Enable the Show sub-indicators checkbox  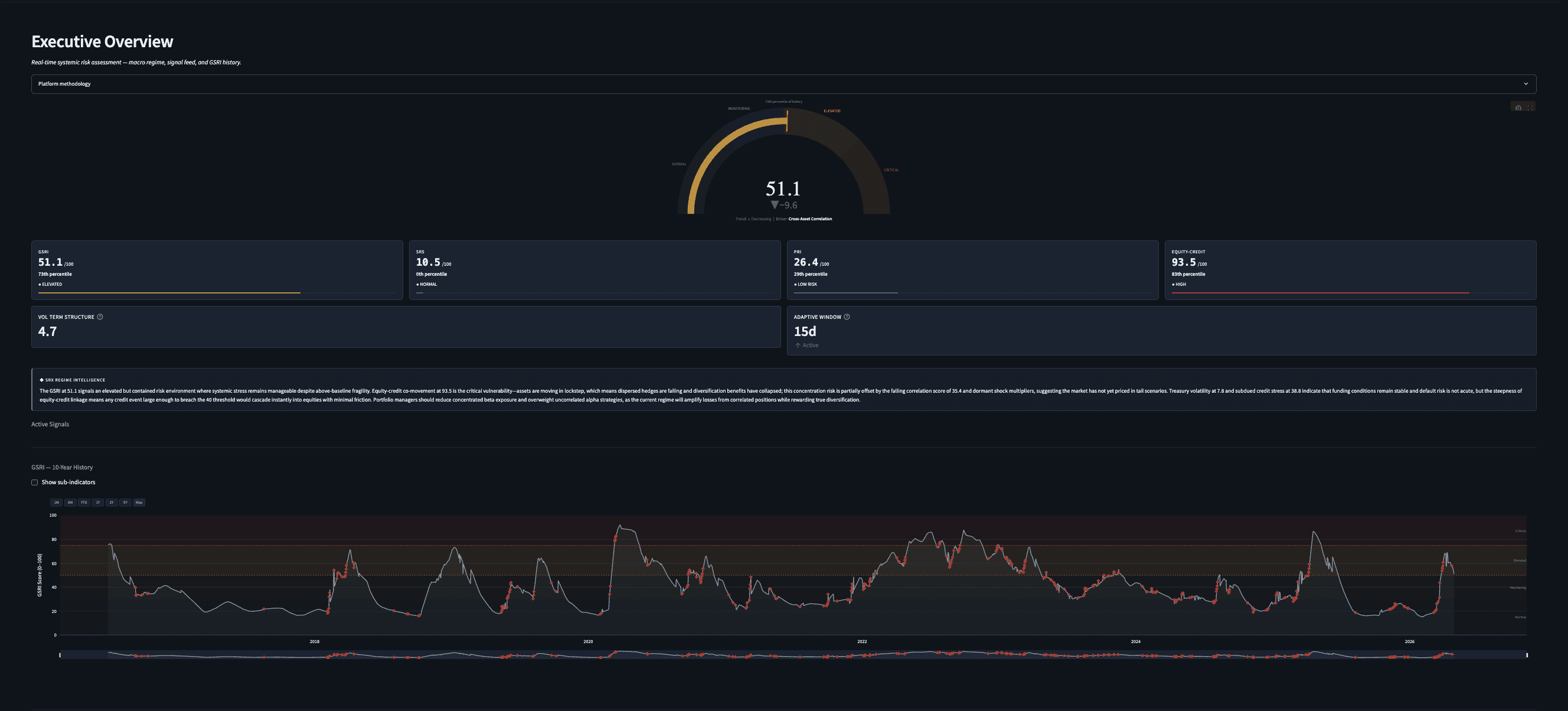pyautogui.click(x=35, y=482)
